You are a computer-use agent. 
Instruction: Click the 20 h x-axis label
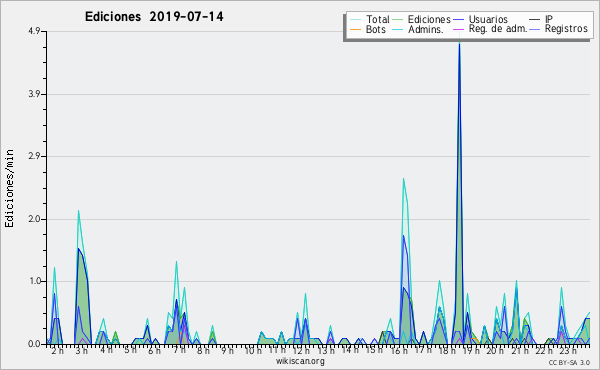click(x=496, y=350)
